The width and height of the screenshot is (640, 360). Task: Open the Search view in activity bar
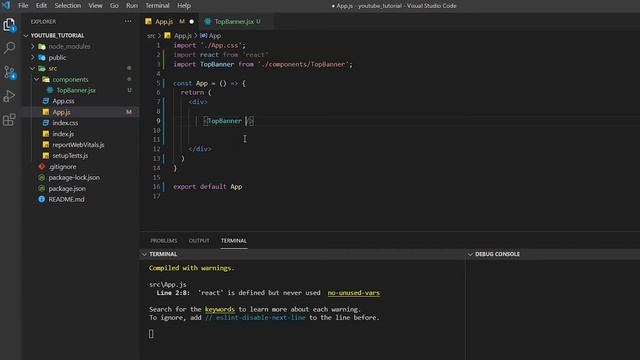(x=9, y=48)
